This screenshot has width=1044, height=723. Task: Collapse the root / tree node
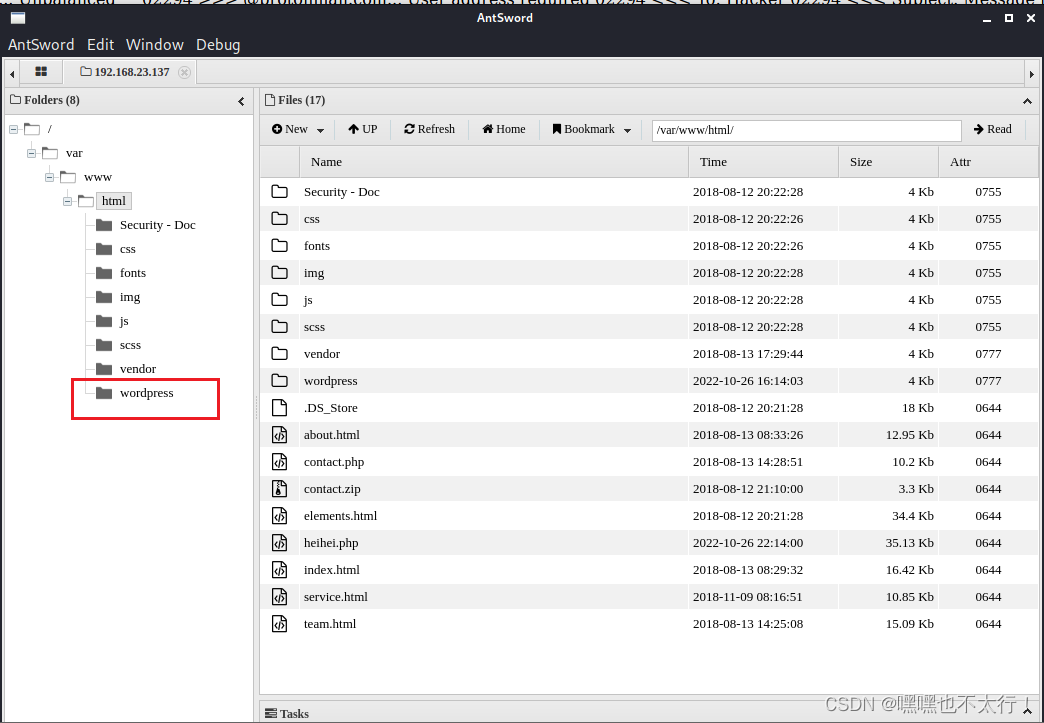(x=13, y=129)
